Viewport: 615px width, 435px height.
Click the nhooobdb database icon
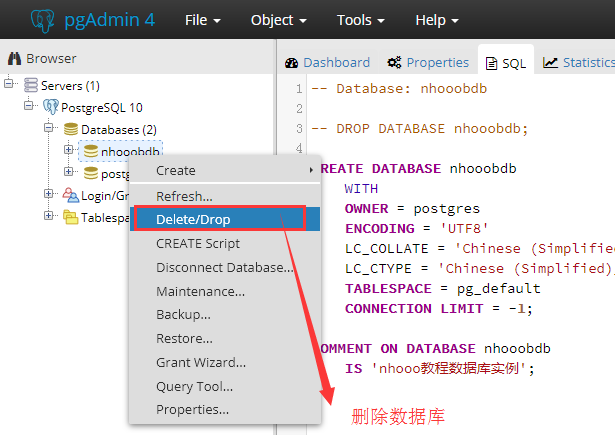pyautogui.click(x=91, y=151)
